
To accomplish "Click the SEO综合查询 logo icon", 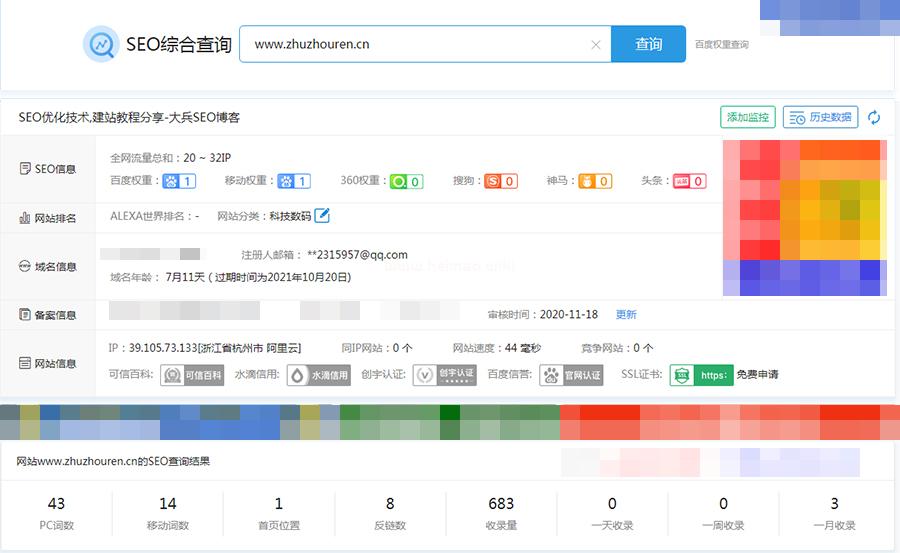I will (101, 45).
